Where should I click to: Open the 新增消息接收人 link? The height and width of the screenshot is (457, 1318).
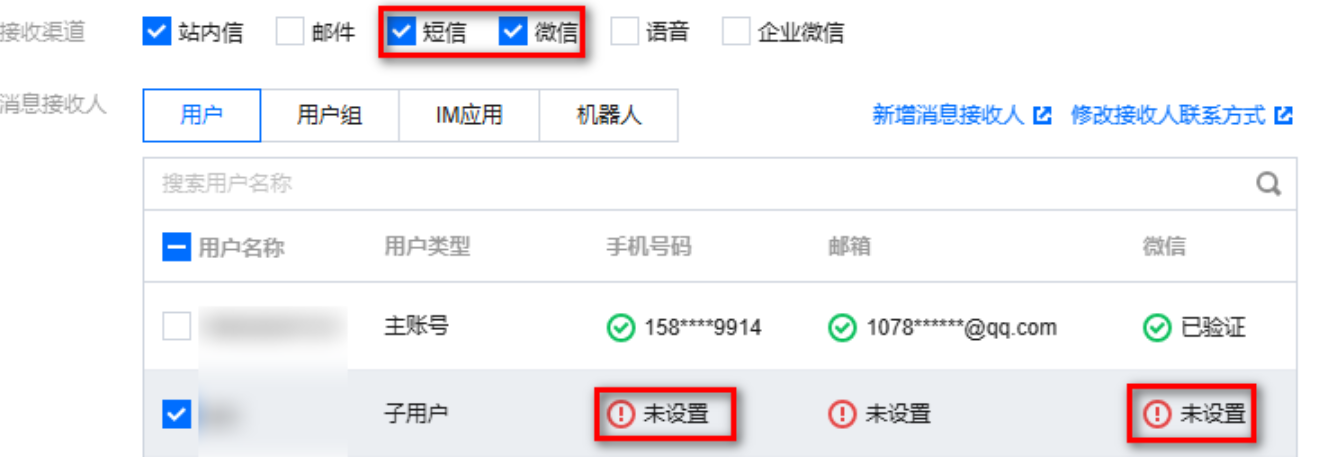pos(948,115)
